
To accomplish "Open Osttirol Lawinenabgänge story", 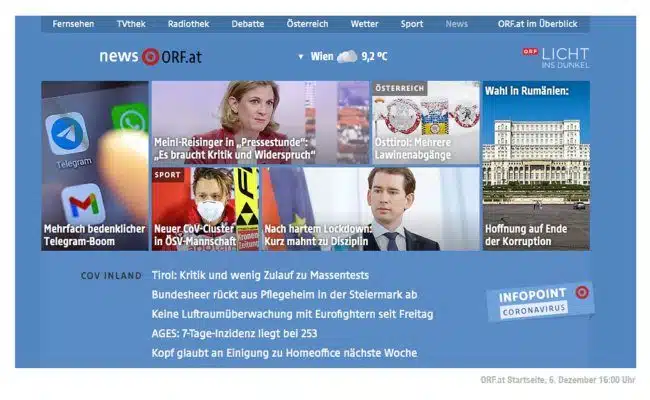I will (x=426, y=123).
